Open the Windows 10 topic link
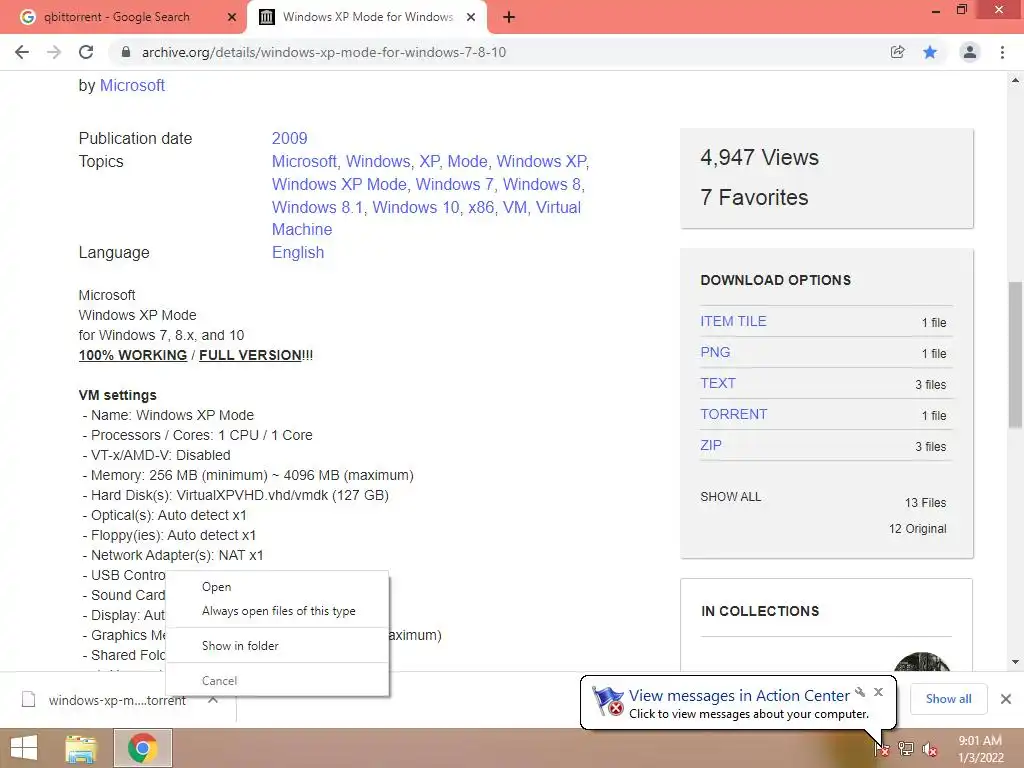 point(416,207)
